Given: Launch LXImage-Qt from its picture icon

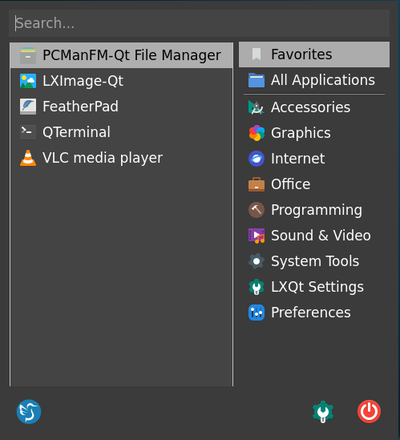Looking at the screenshot, I should (x=28, y=81).
